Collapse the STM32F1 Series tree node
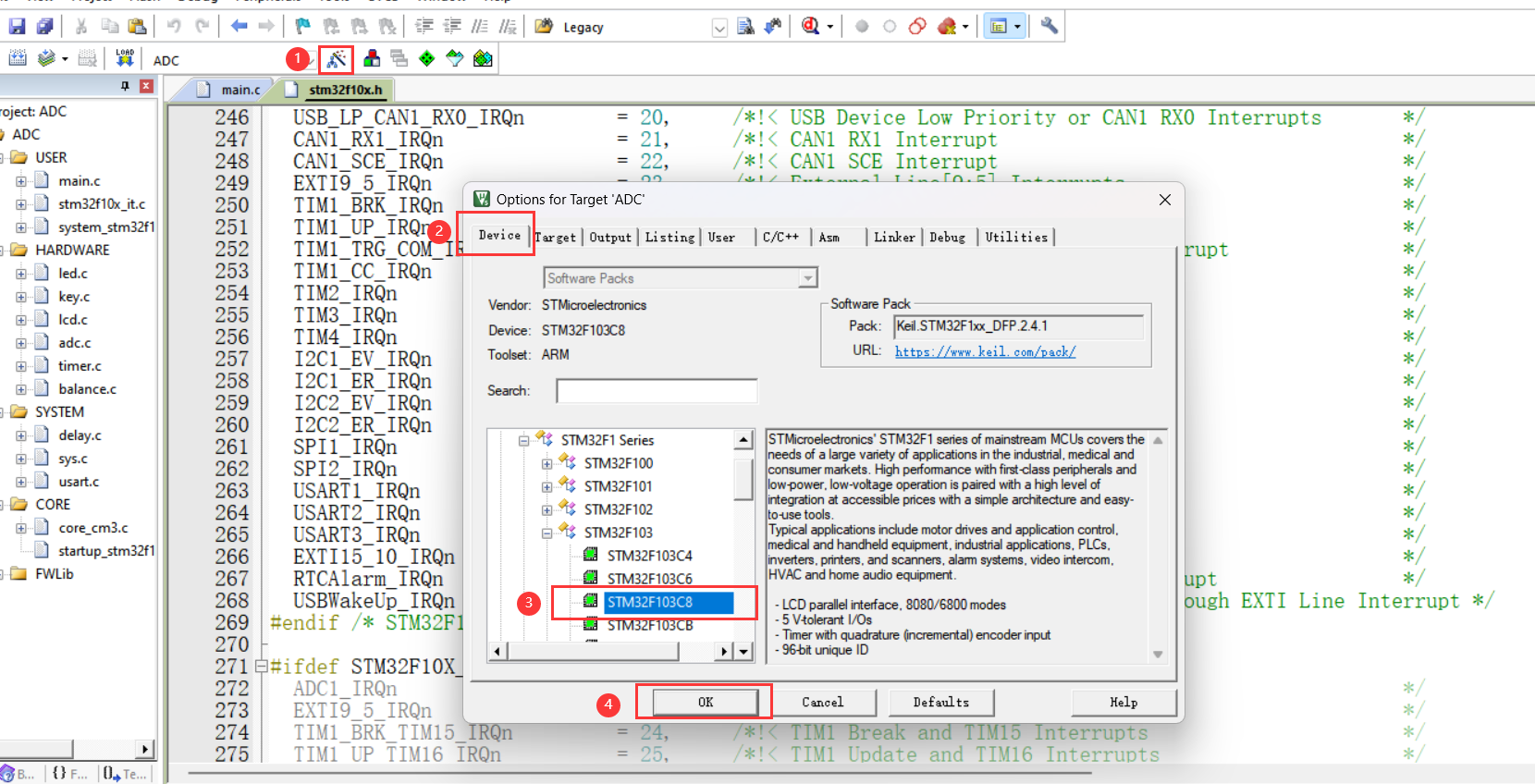The height and width of the screenshot is (784, 1535). point(523,440)
